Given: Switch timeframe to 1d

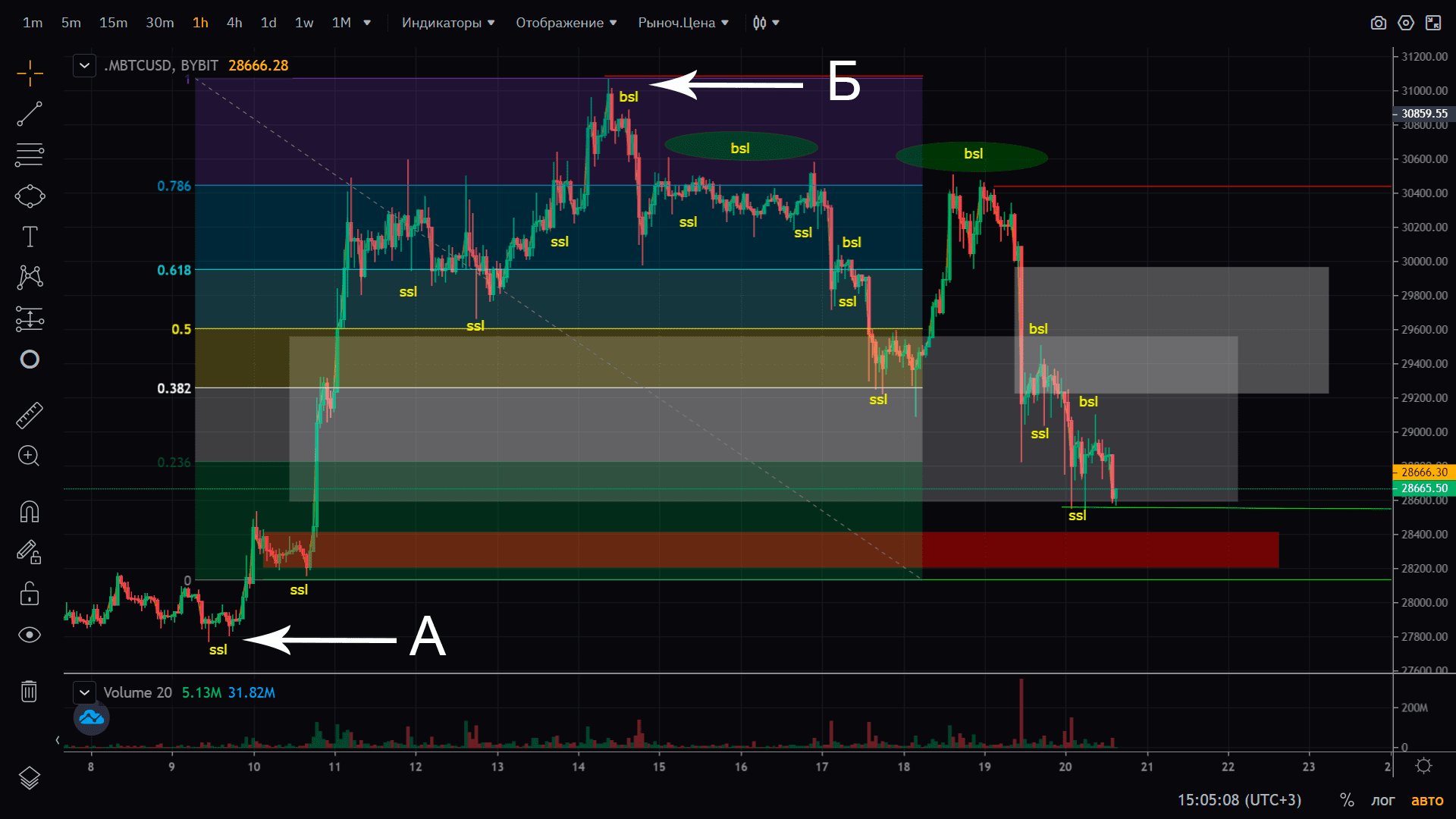Looking at the screenshot, I should (268, 23).
